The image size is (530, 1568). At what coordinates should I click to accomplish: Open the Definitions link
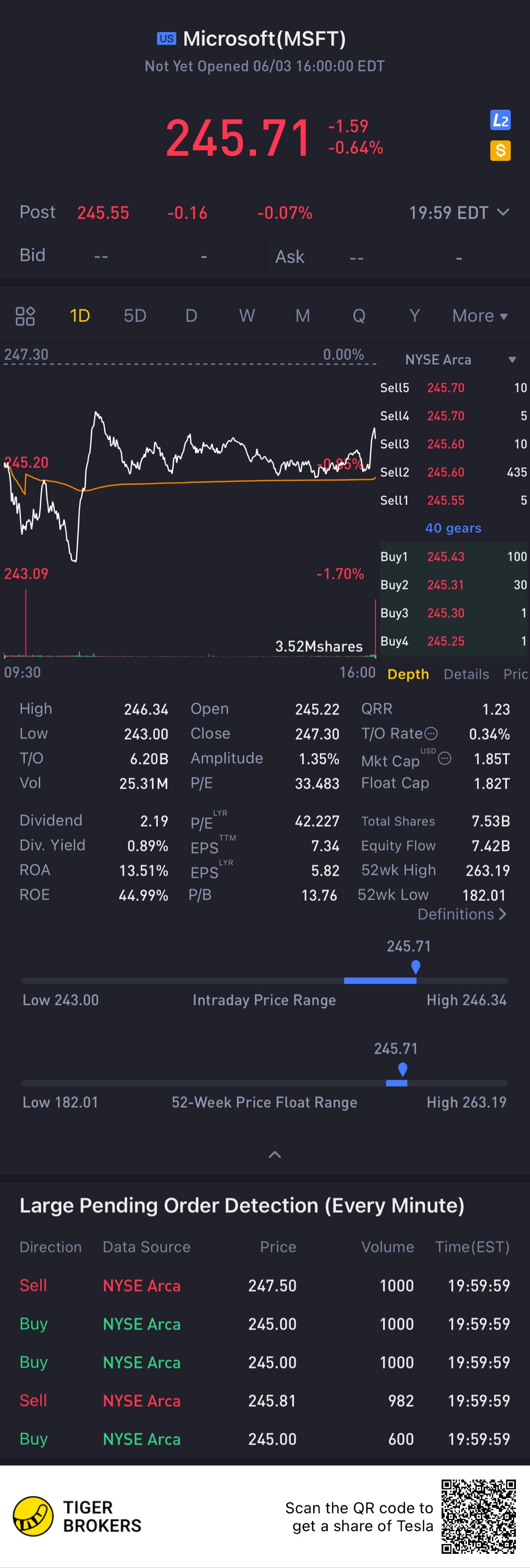[x=462, y=914]
